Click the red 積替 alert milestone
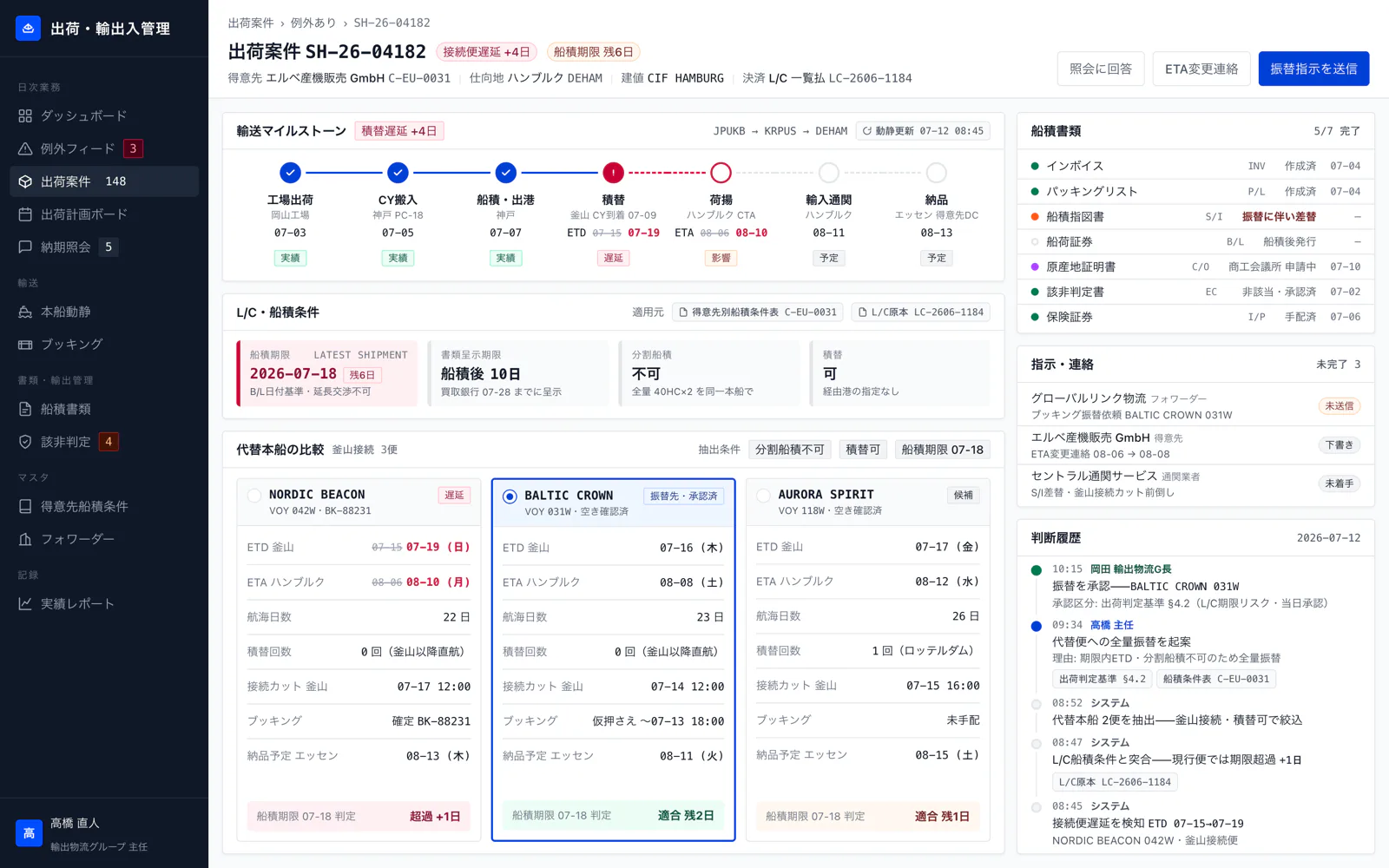This screenshot has height=868, width=1389. click(613, 173)
